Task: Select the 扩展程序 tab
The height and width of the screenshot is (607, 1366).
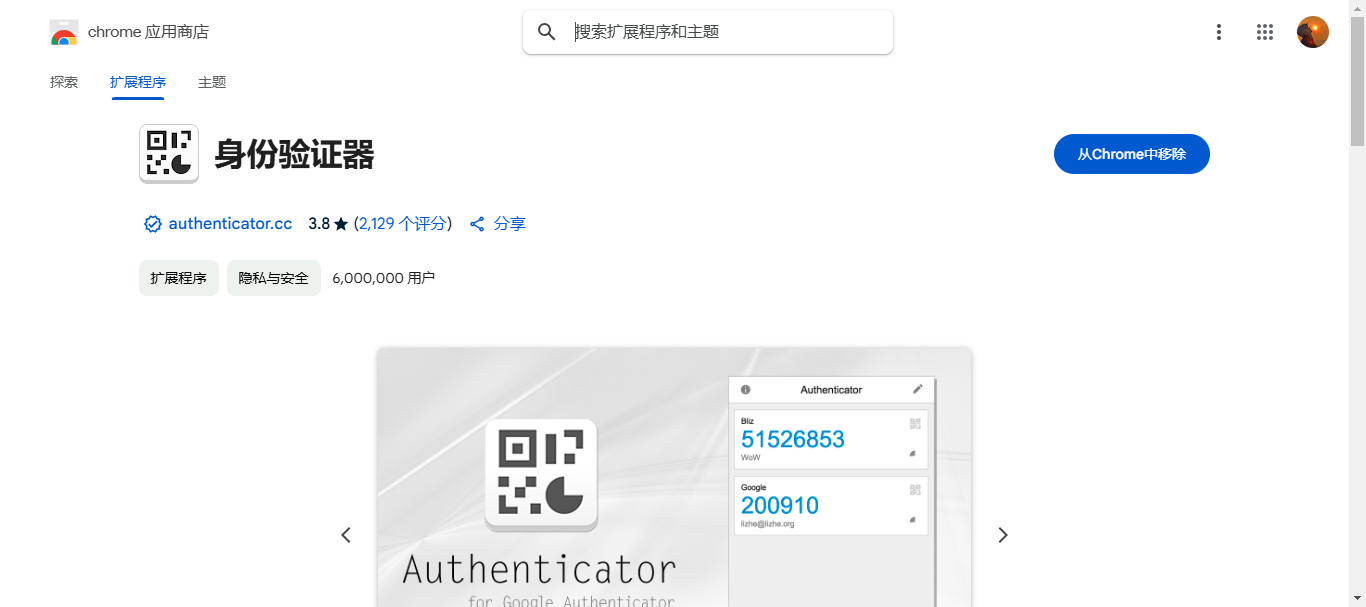Action: pos(138,82)
